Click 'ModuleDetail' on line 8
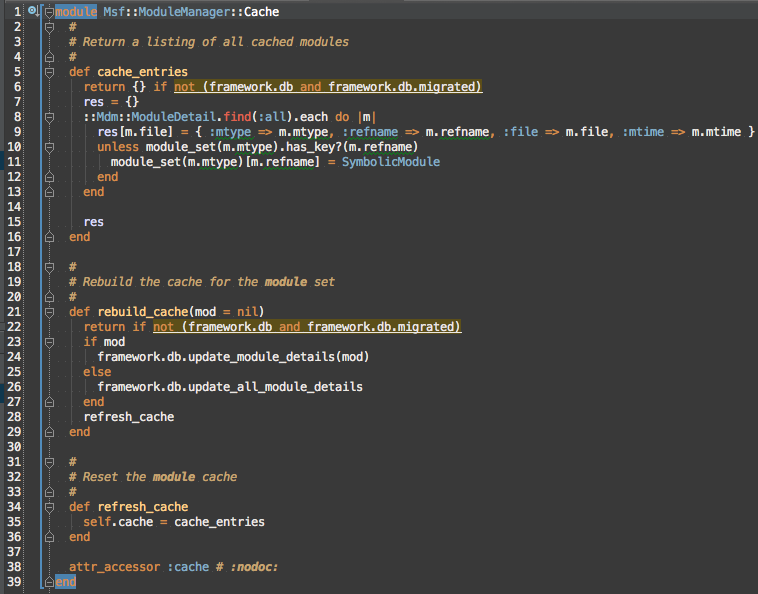Image resolution: width=758 pixels, height=594 pixels. [174, 116]
